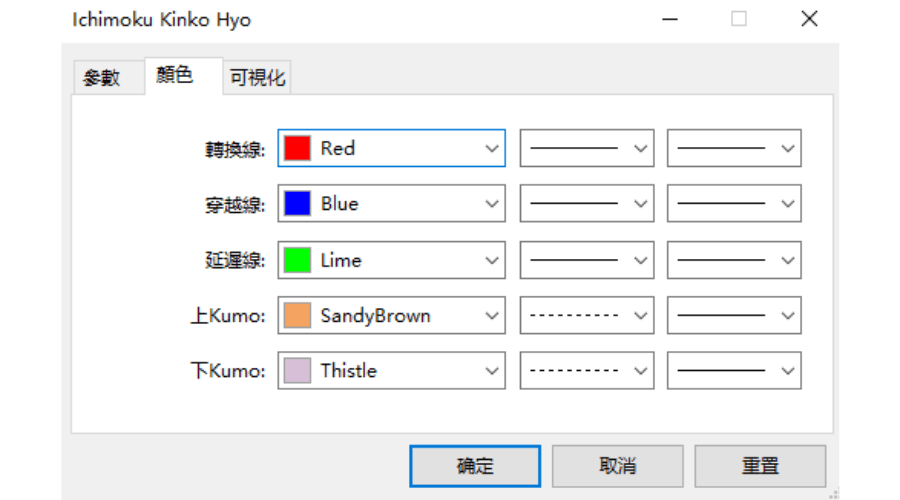
Task: Switch to the 參數 tab
Action: pyautogui.click(x=101, y=78)
